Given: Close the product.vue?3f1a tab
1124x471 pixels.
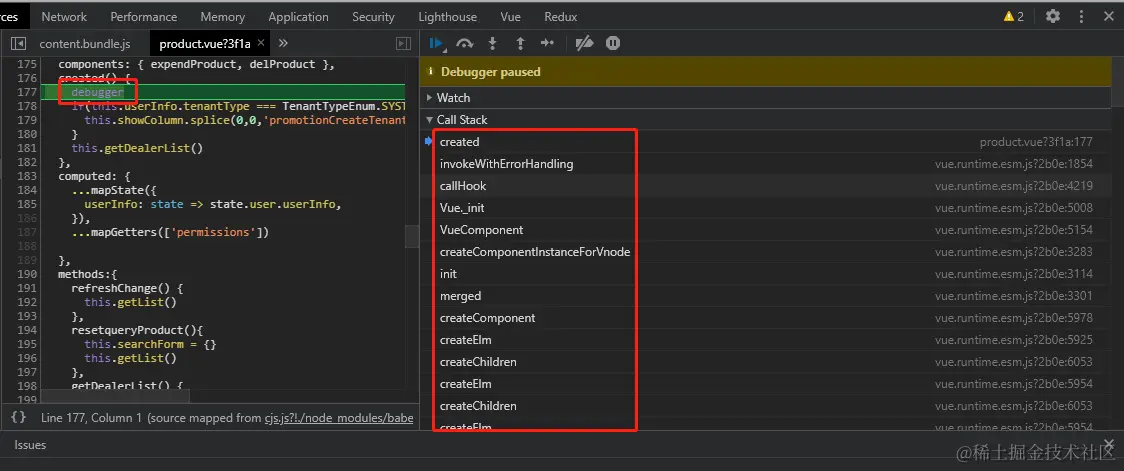Looking at the screenshot, I should (x=260, y=43).
